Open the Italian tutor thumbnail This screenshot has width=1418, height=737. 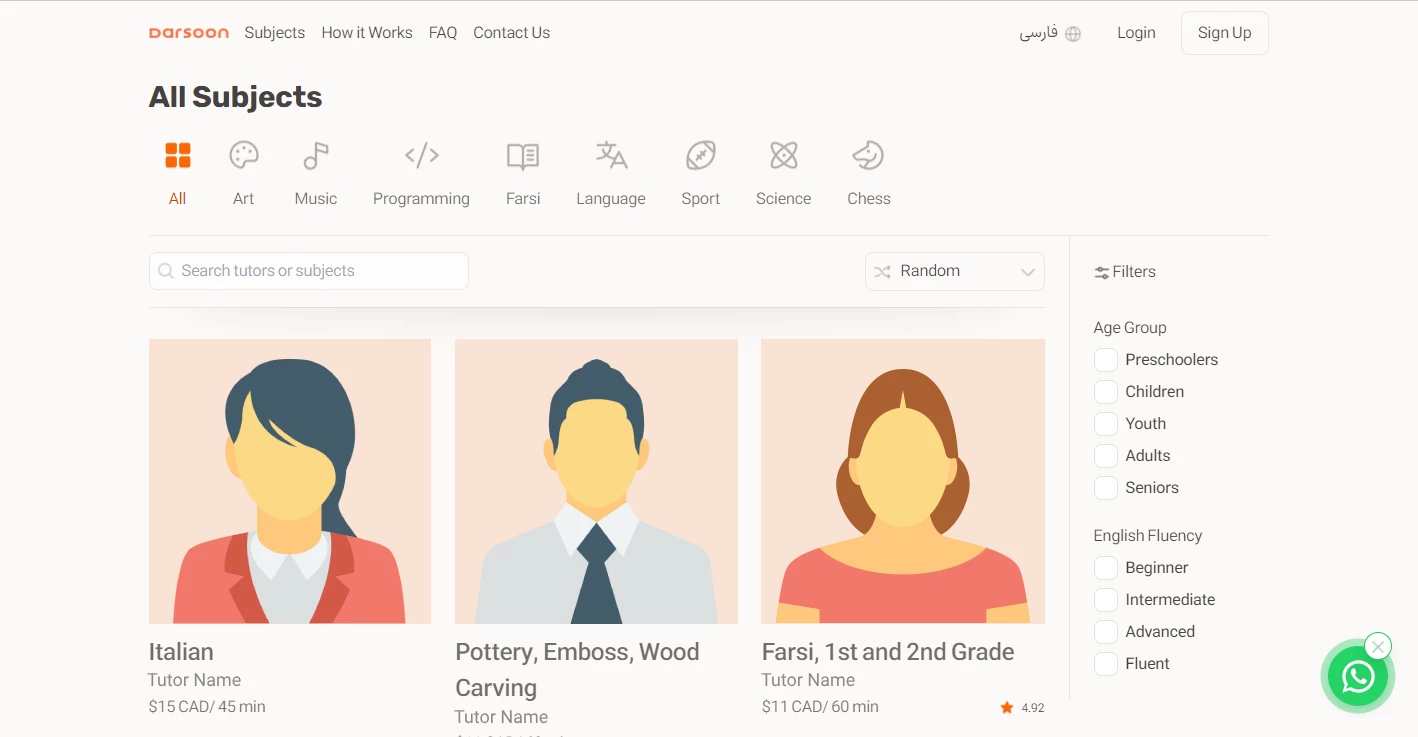coord(290,481)
